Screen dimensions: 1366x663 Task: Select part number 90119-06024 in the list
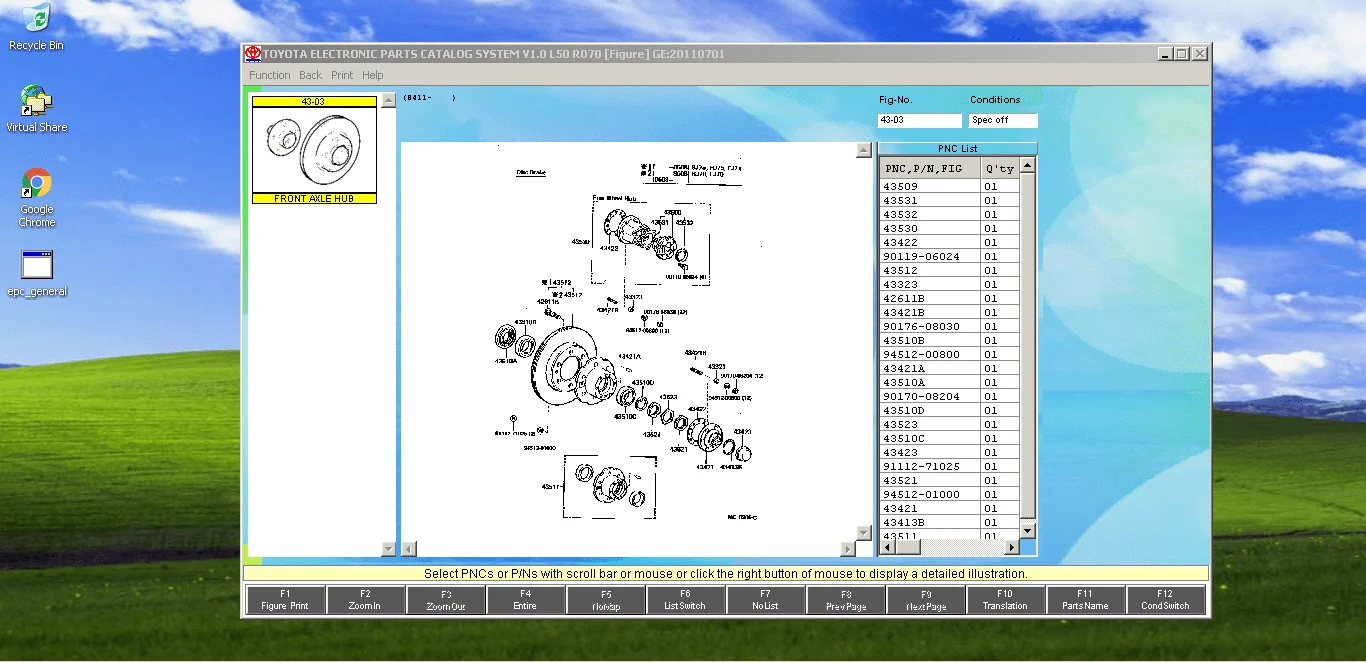coord(930,256)
